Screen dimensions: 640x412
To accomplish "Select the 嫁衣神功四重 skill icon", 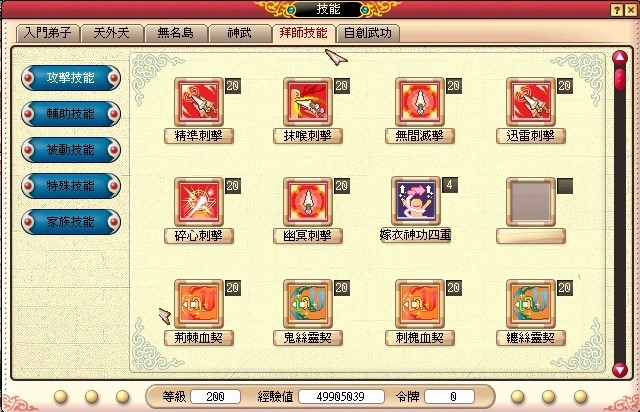I will coord(416,201).
